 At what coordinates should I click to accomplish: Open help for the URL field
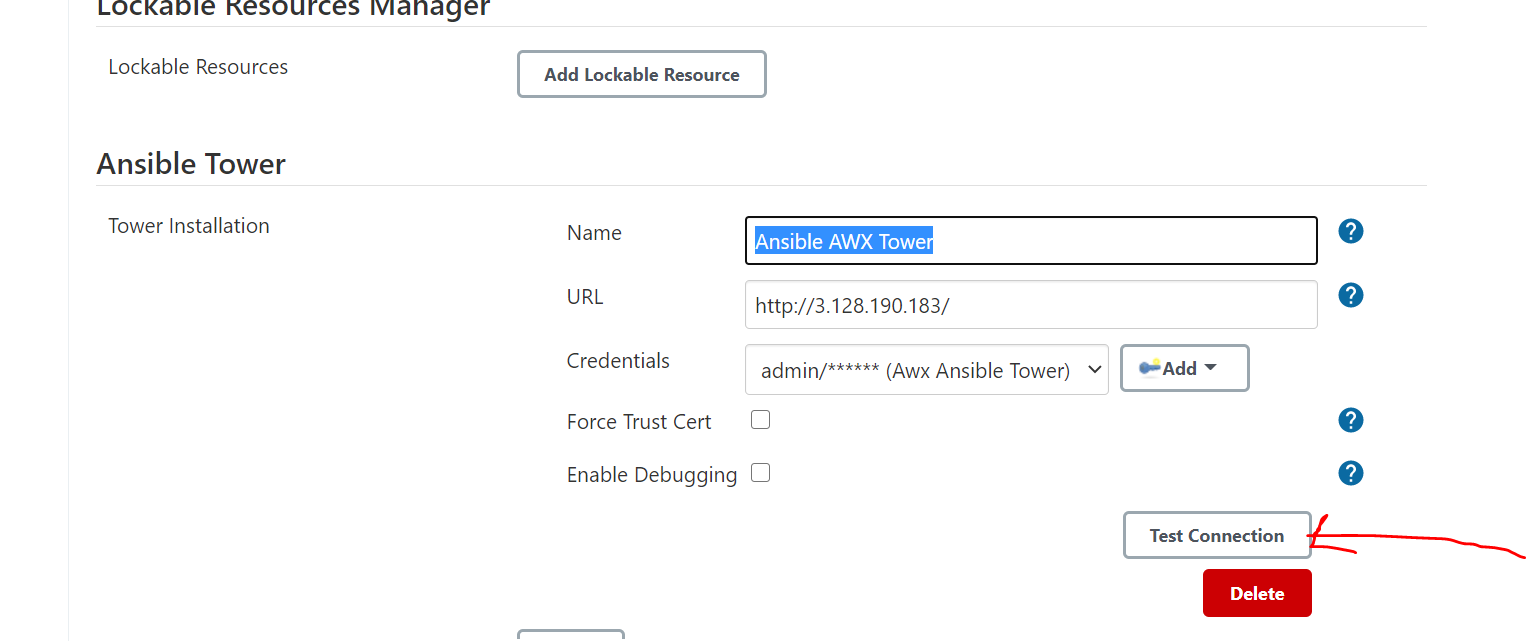click(x=1351, y=295)
